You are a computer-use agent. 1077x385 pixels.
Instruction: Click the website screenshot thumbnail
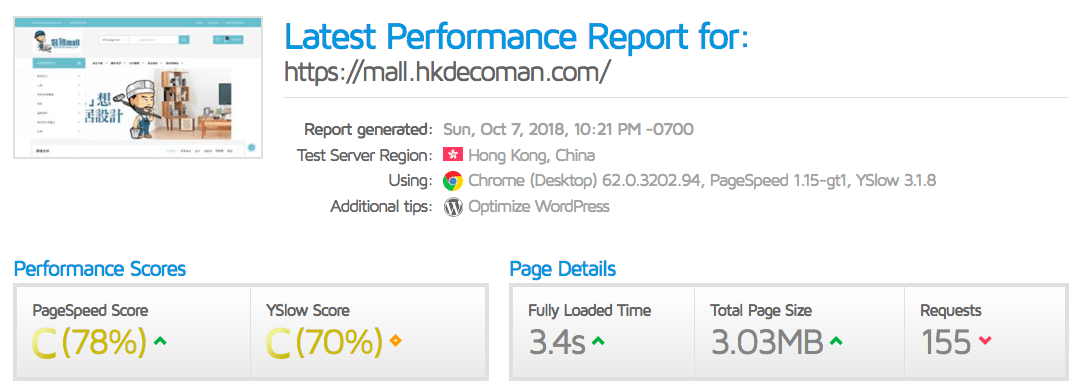click(x=138, y=88)
